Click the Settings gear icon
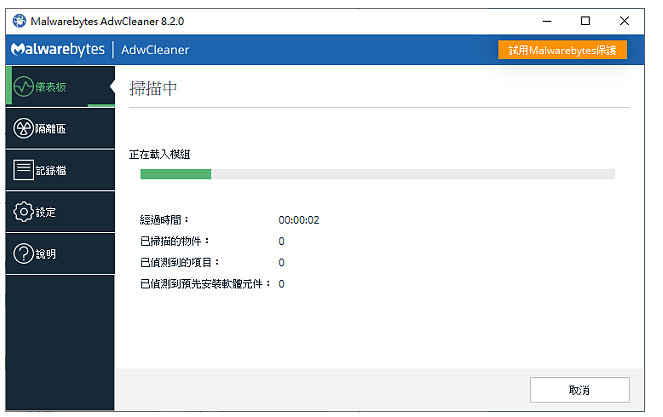The height and width of the screenshot is (417, 663). click(x=24, y=212)
